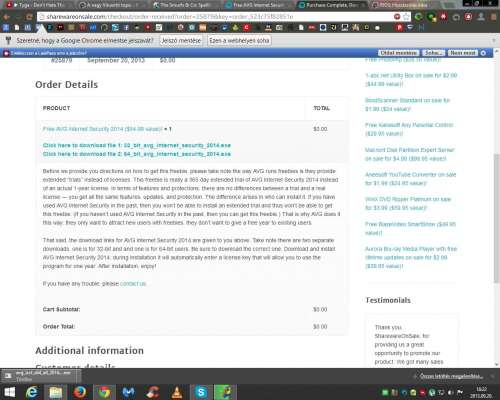This screenshot has width=500, height=400.
Task: Click 'Ezen a webhelyen soha' button
Action: 239,41
